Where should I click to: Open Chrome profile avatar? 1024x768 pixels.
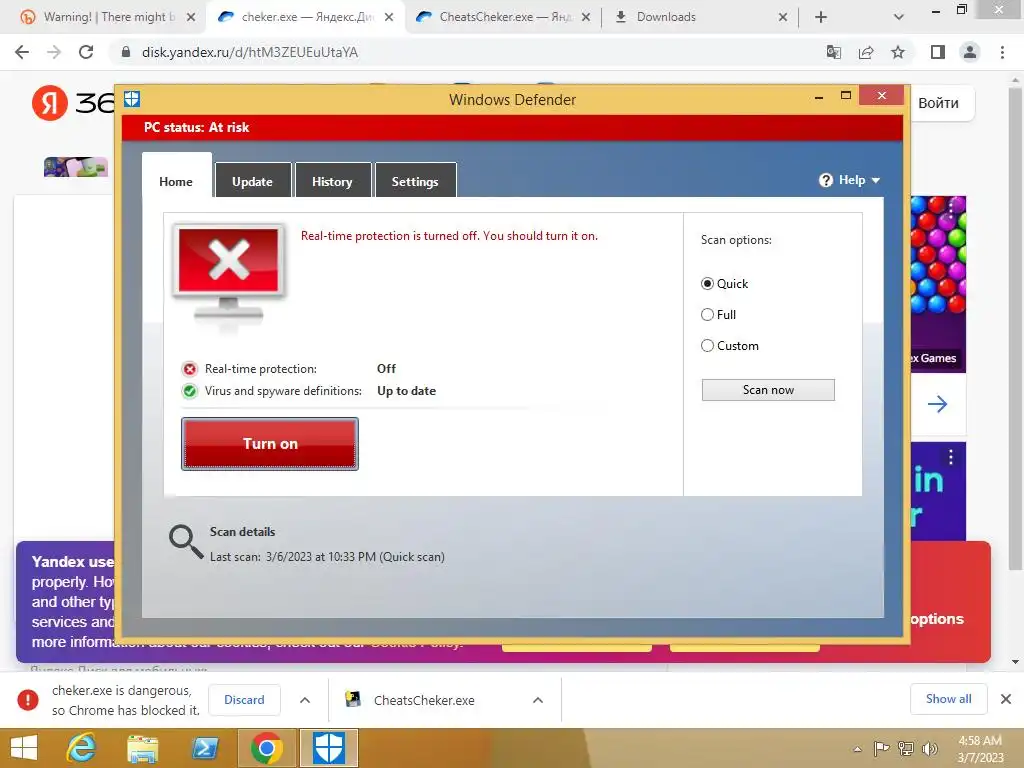(x=970, y=52)
